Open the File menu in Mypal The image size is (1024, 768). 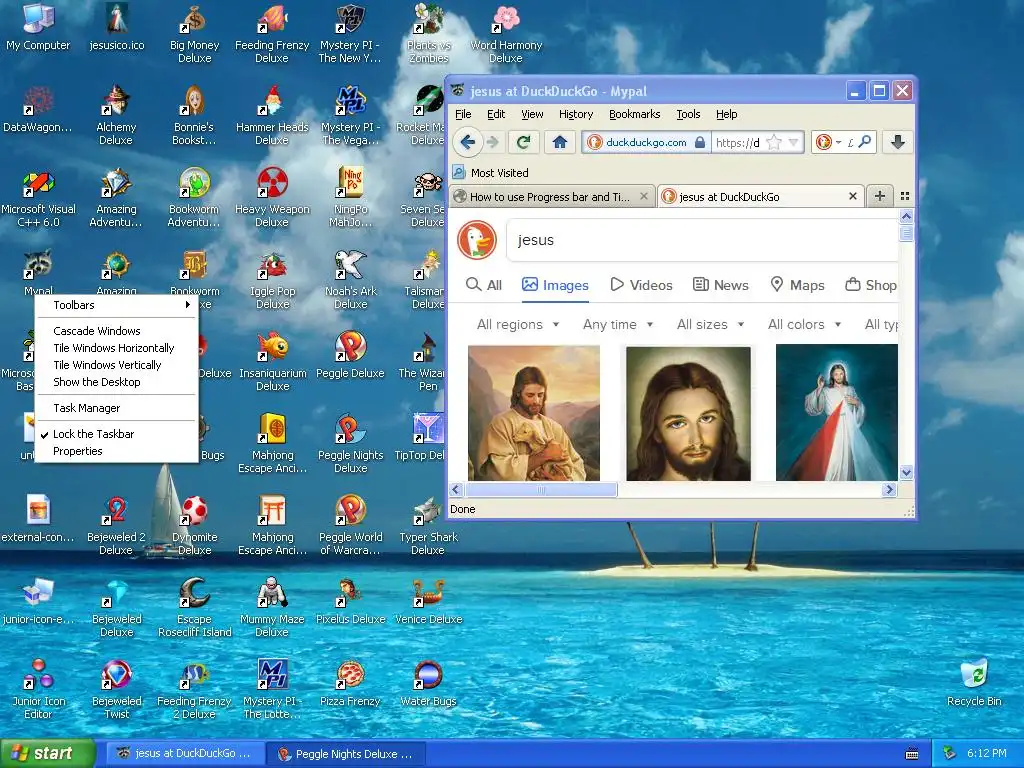tap(463, 114)
